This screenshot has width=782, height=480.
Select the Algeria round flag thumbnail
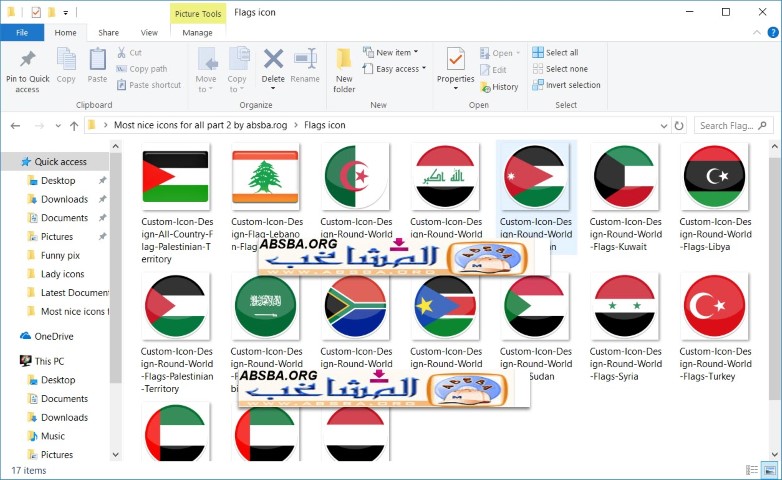point(355,177)
